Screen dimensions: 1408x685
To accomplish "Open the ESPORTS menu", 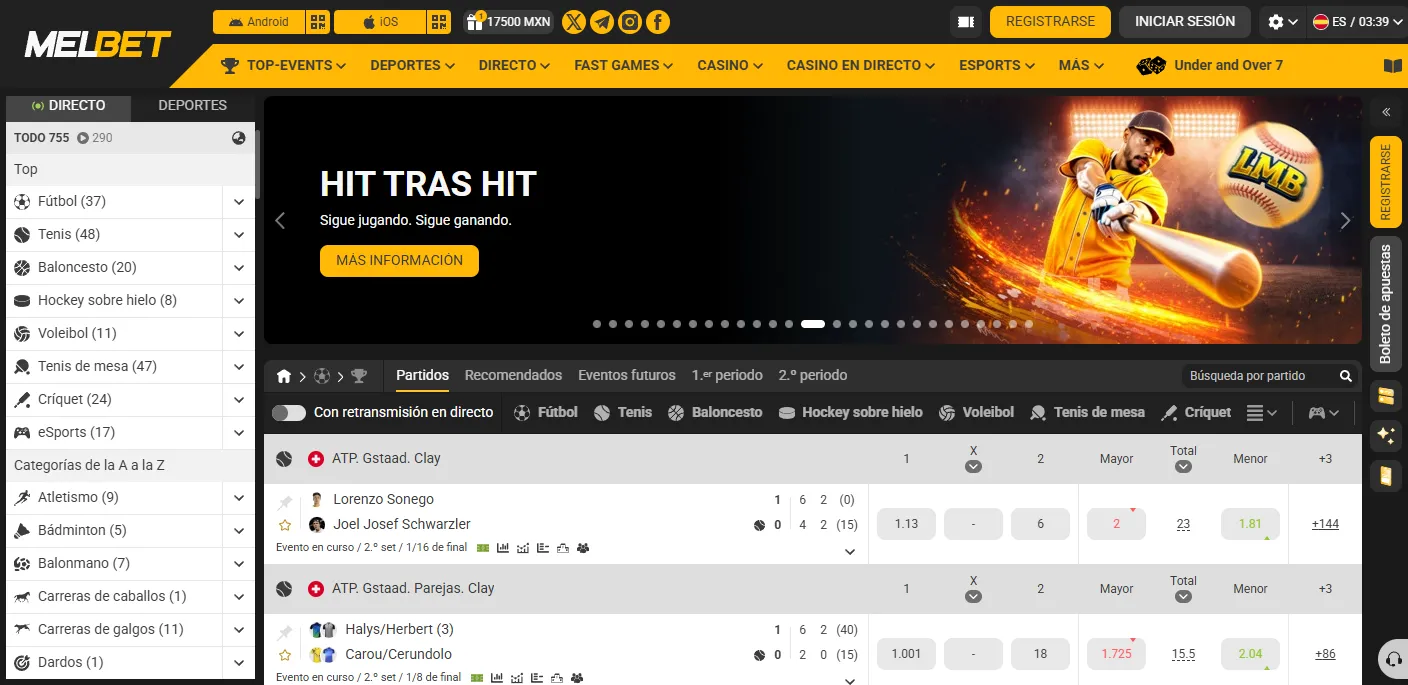I will (x=997, y=66).
